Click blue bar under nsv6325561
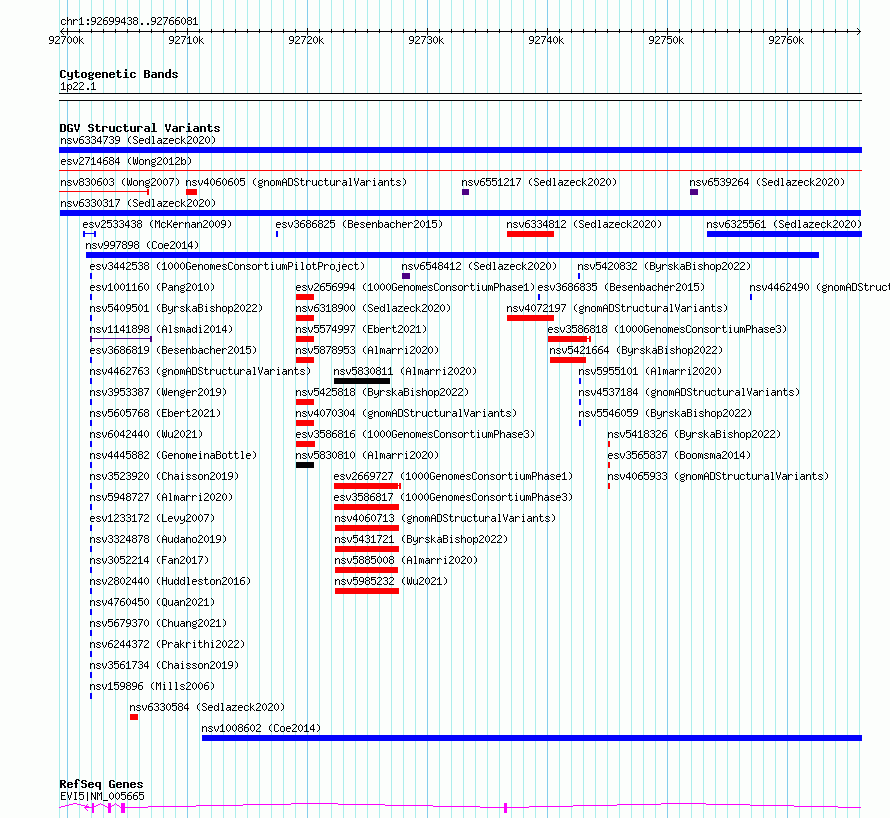The width and height of the screenshot is (890, 818). pyautogui.click(x=784, y=234)
